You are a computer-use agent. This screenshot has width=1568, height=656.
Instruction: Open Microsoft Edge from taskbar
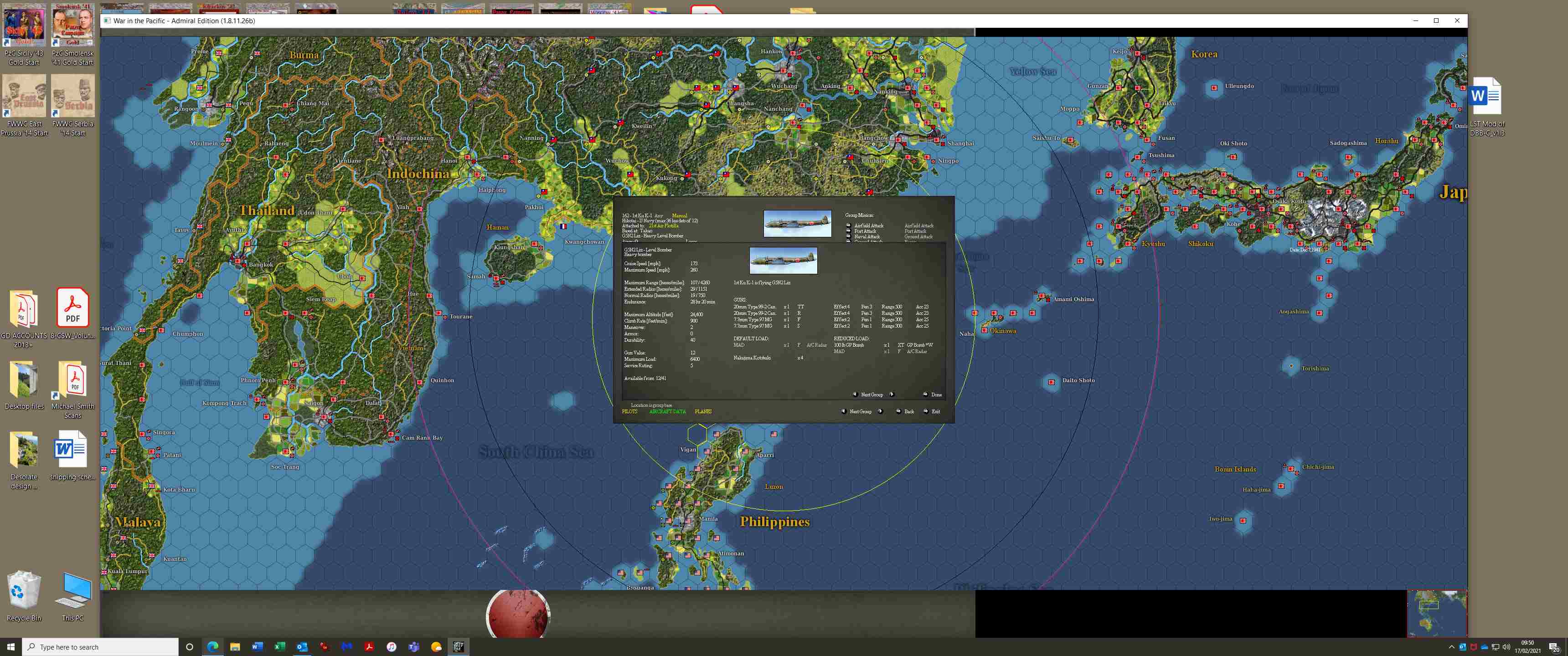pos(212,647)
